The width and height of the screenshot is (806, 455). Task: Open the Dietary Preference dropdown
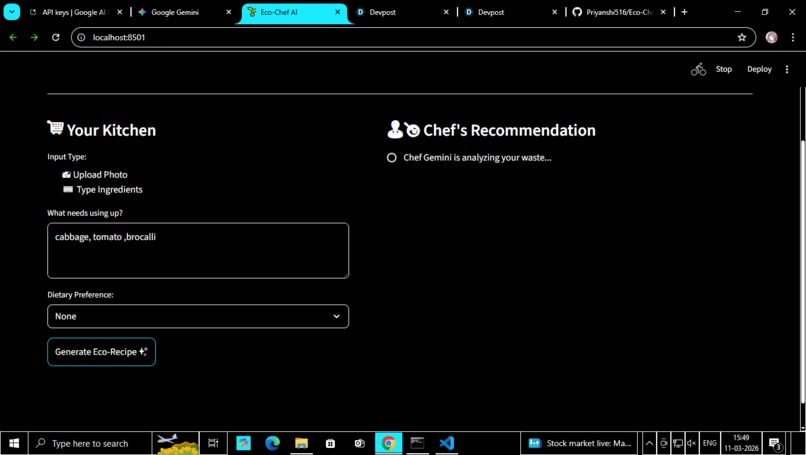point(198,316)
